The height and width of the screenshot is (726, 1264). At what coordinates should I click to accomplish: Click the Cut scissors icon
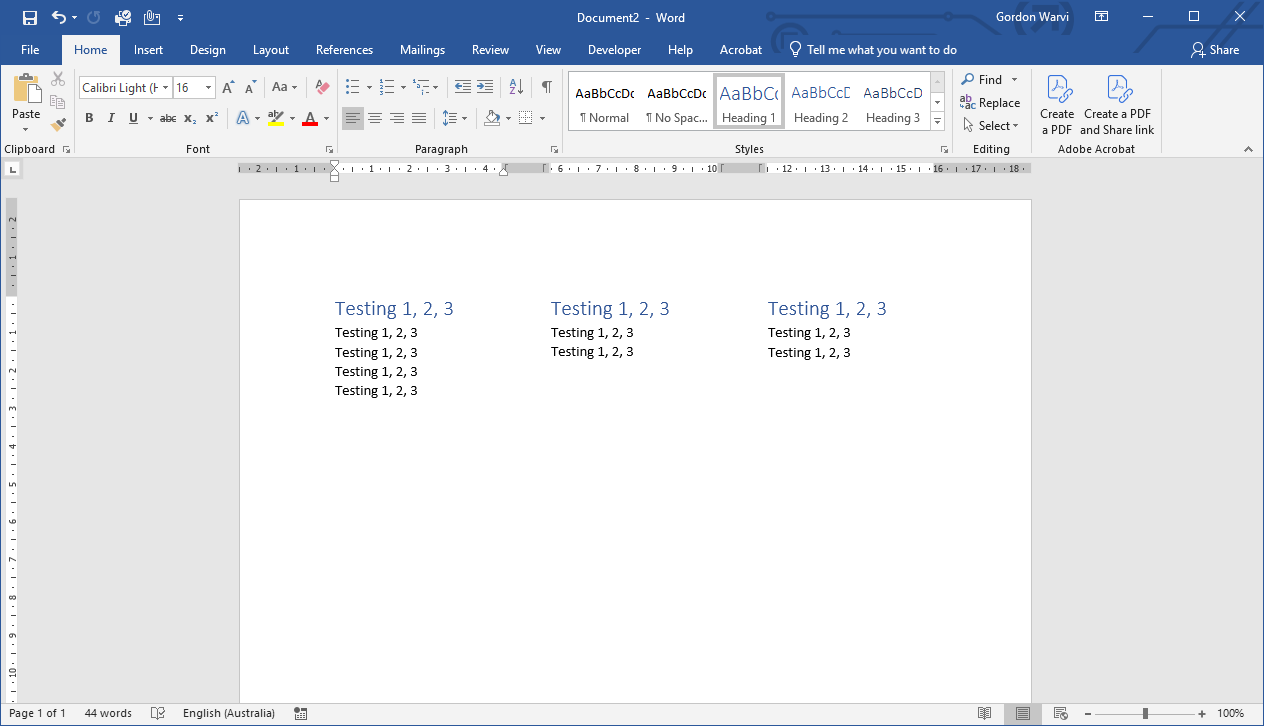pos(58,79)
